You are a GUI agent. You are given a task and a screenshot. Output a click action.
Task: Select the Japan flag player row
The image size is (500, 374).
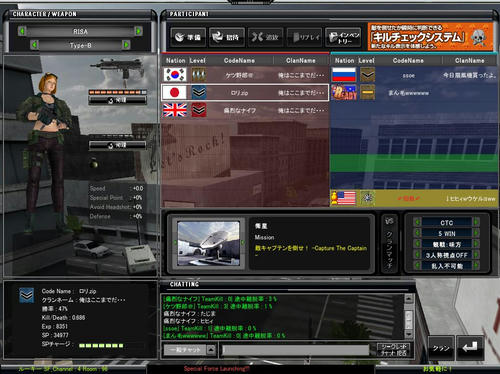pyautogui.click(x=245, y=92)
